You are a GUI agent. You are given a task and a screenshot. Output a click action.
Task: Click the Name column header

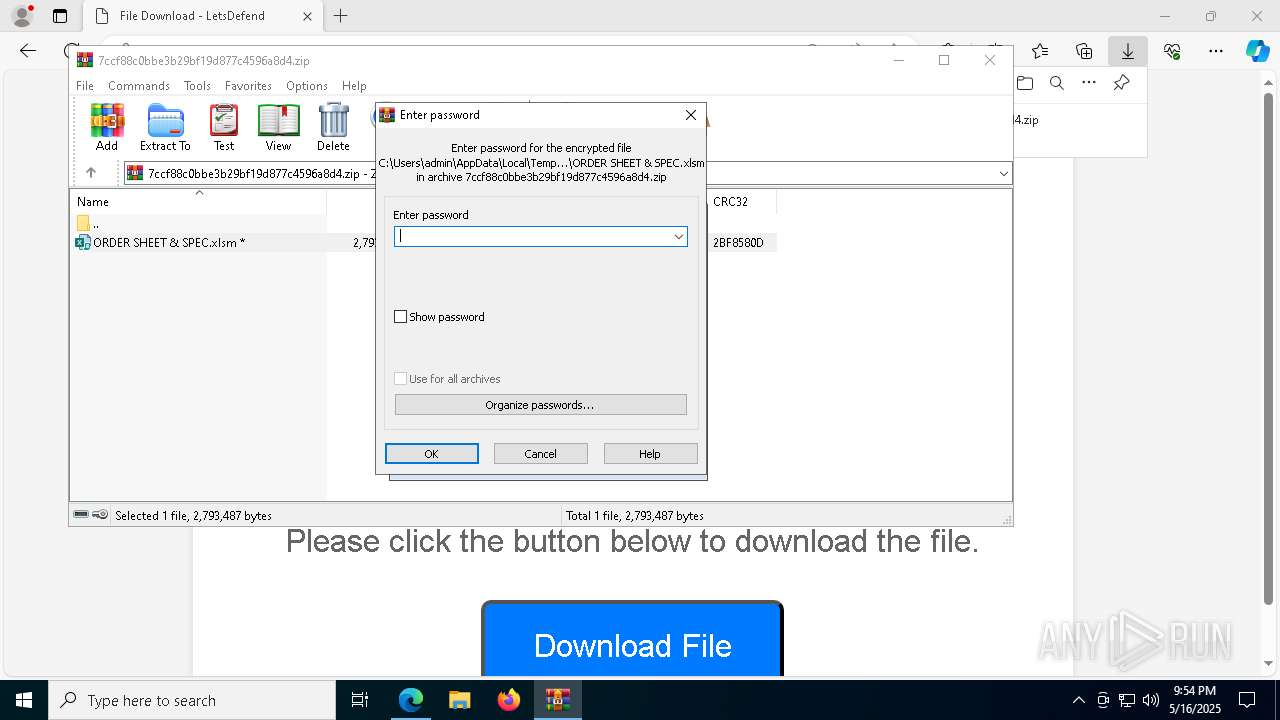(x=198, y=201)
